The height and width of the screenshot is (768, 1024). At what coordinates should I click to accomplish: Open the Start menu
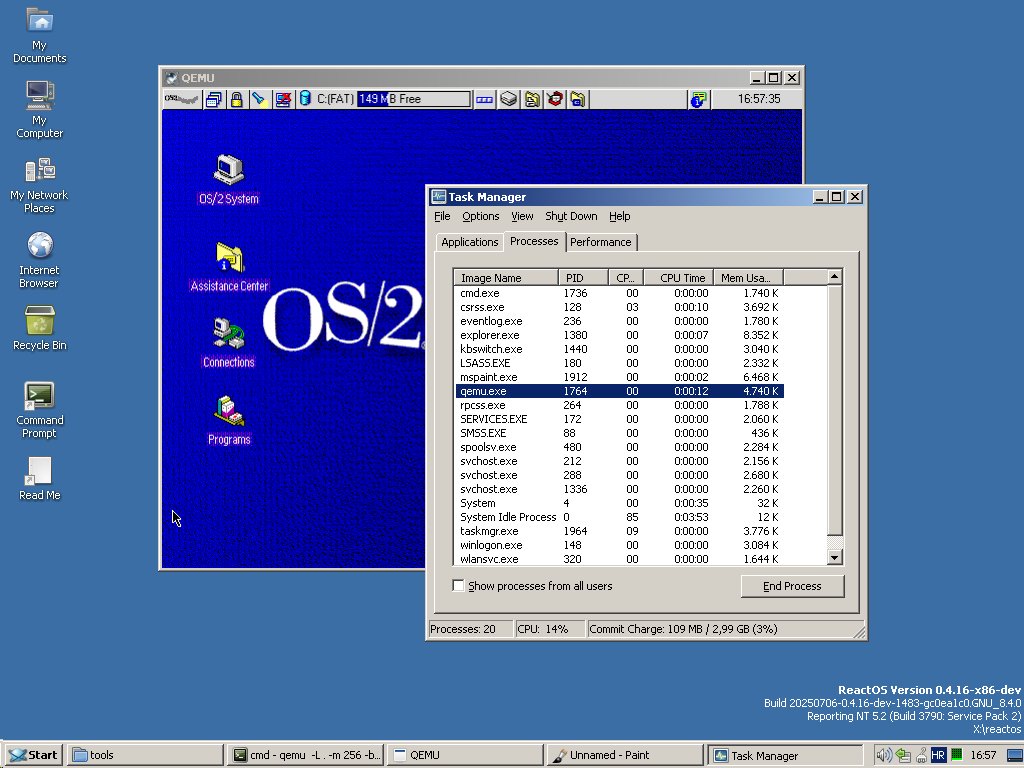33,755
